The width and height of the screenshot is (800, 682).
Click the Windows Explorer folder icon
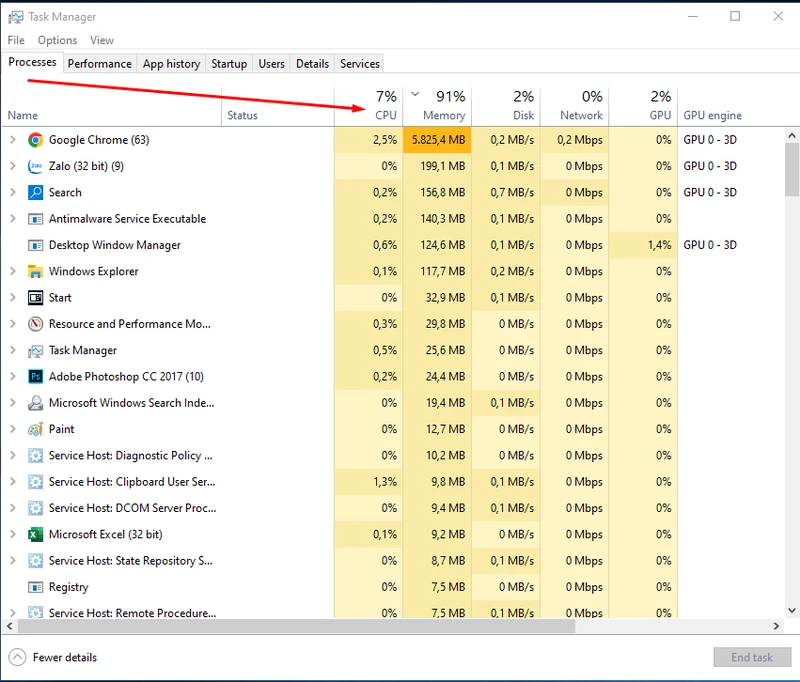pyautogui.click(x=35, y=271)
